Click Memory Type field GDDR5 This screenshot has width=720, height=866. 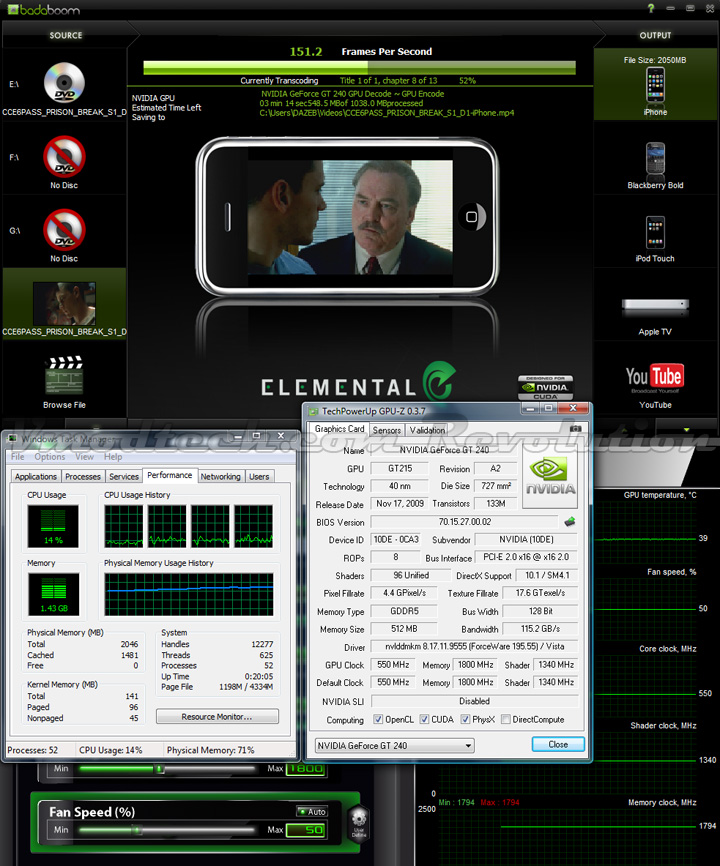click(x=404, y=611)
